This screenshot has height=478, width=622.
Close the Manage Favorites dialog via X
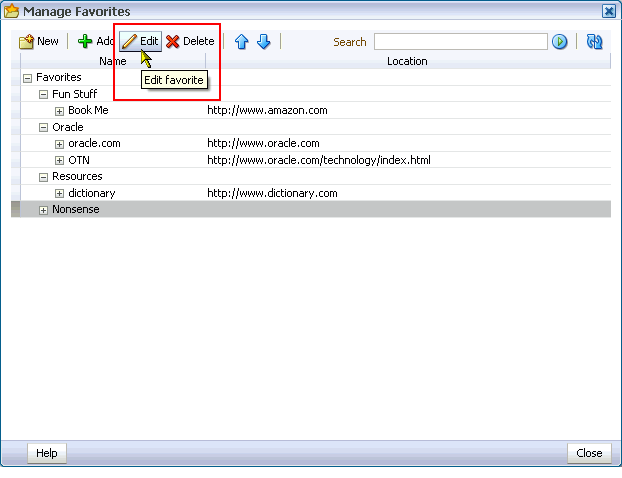point(609,11)
